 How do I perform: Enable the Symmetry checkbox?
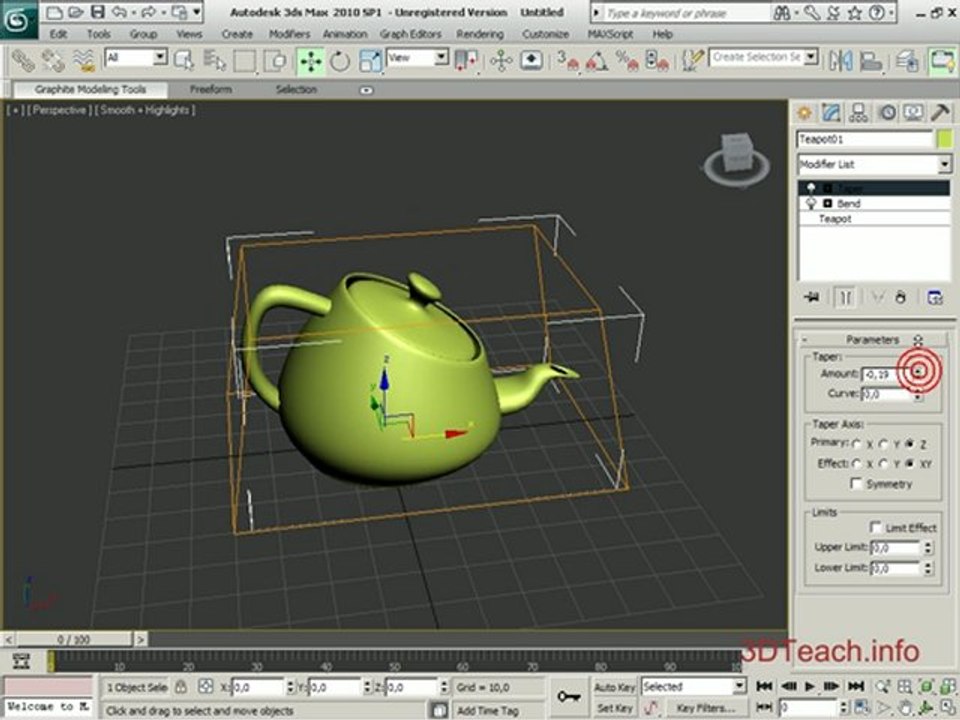(x=857, y=484)
